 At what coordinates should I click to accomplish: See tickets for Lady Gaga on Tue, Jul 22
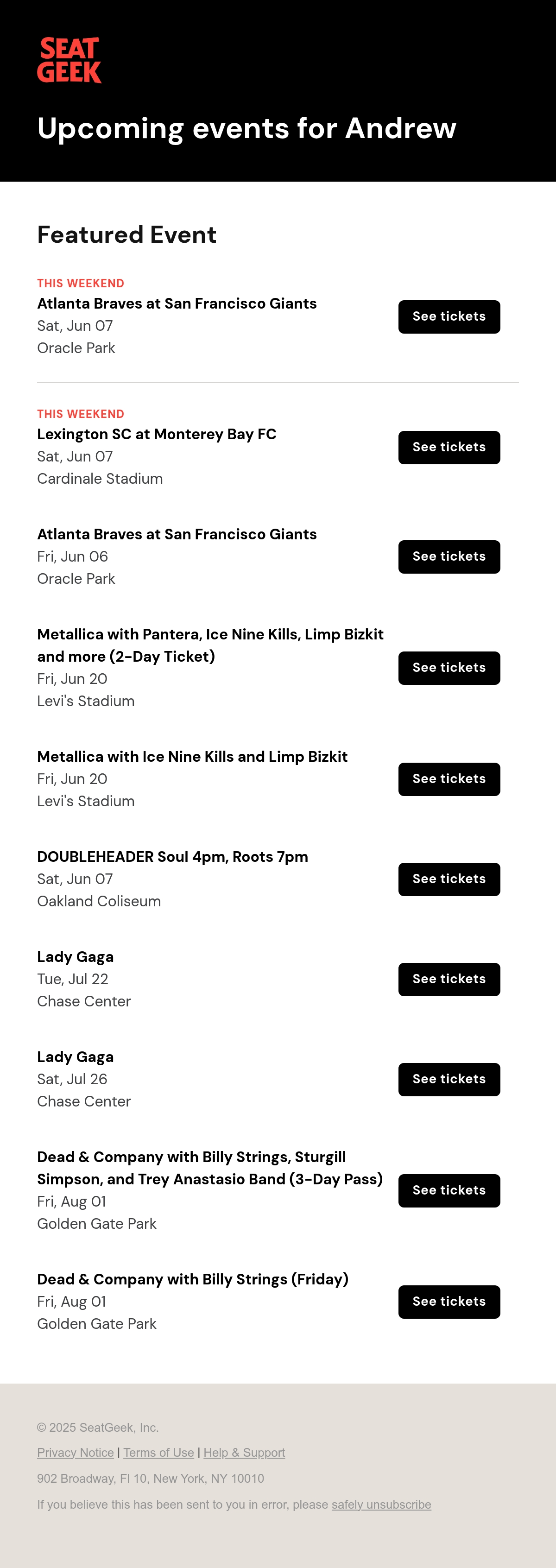449,979
